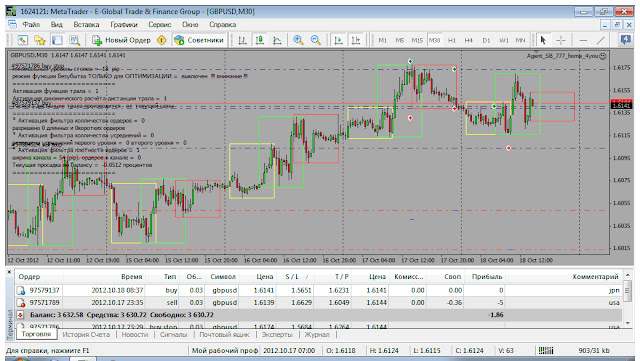Open the Графики menu
This screenshot has height=361, width=640.
coord(124,25)
